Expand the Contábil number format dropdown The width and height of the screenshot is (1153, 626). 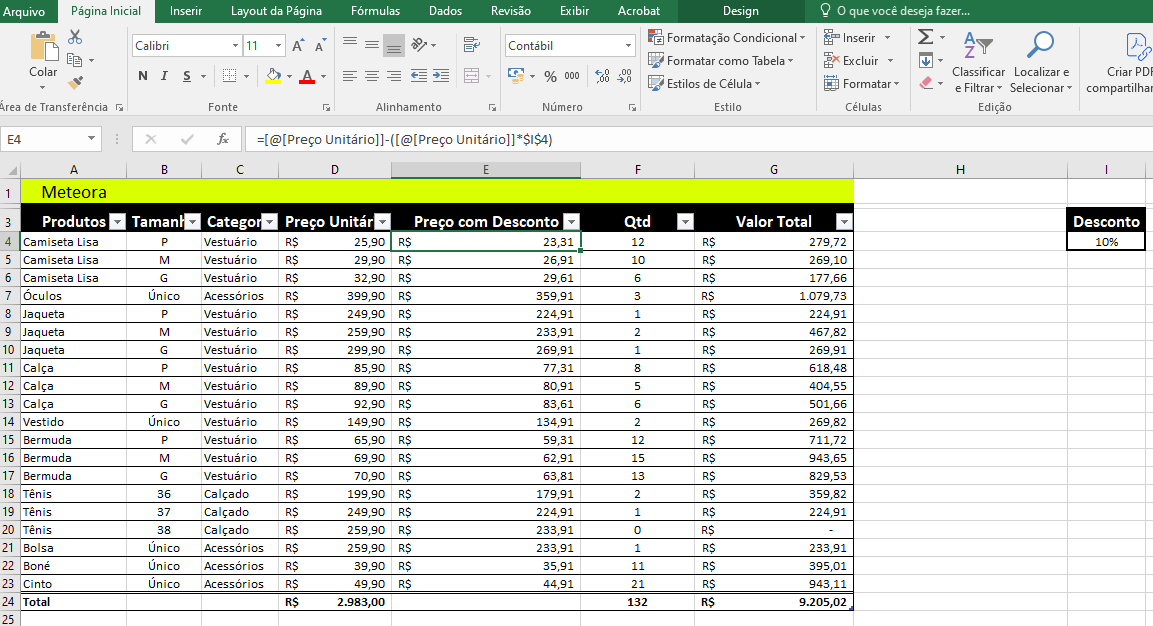tap(628, 46)
